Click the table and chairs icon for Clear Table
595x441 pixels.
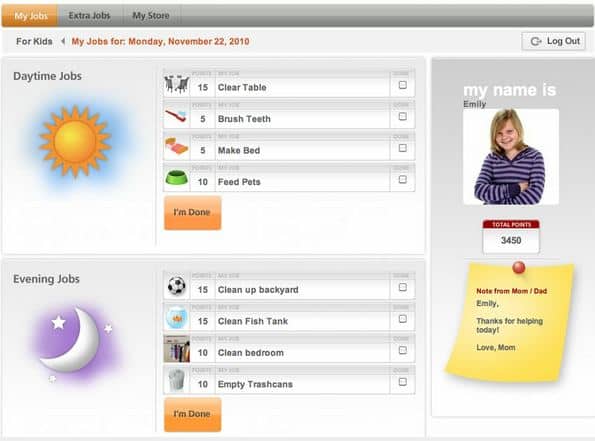[176, 84]
